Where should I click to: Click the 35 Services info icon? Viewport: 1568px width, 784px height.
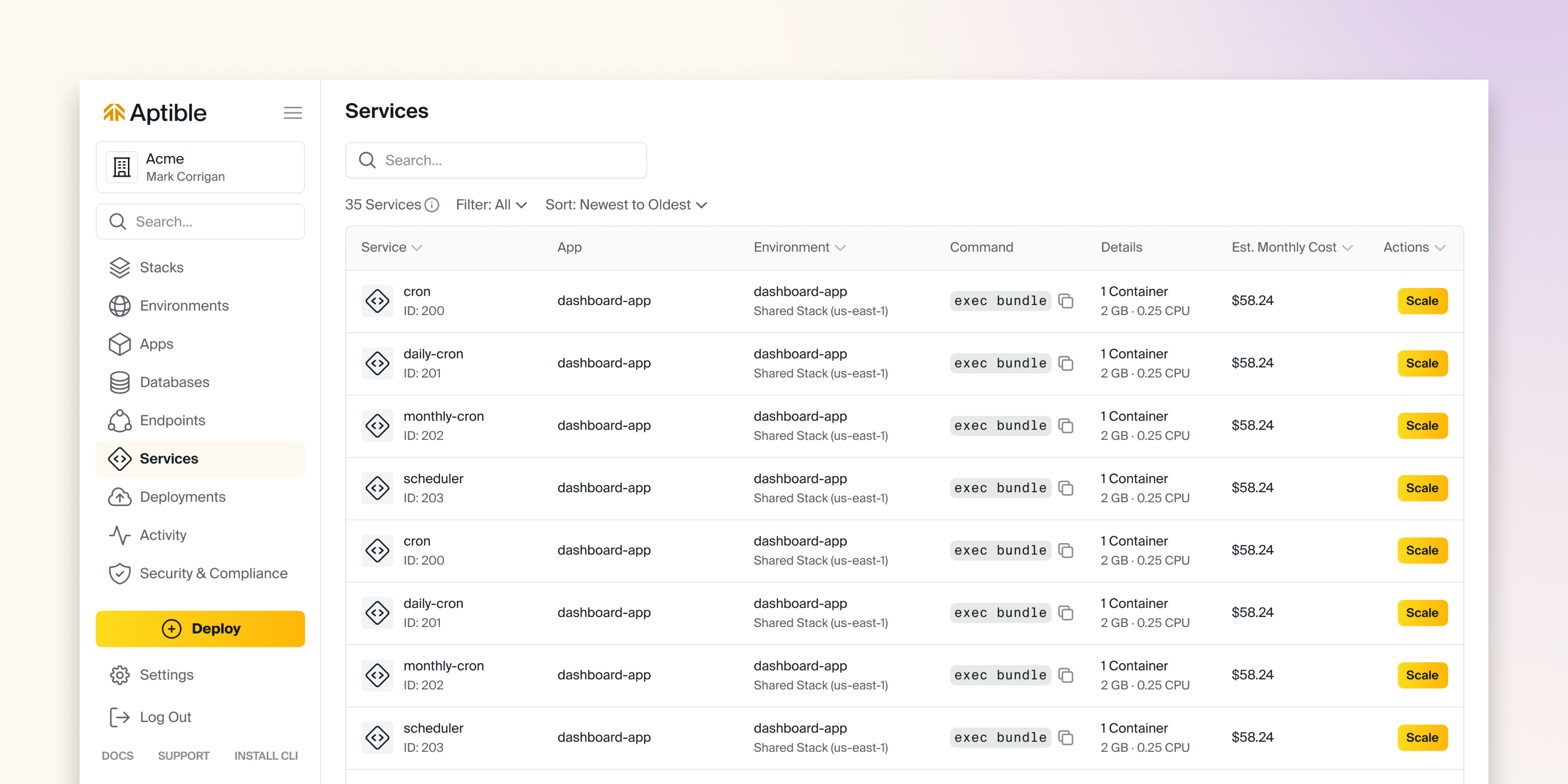[x=432, y=205]
